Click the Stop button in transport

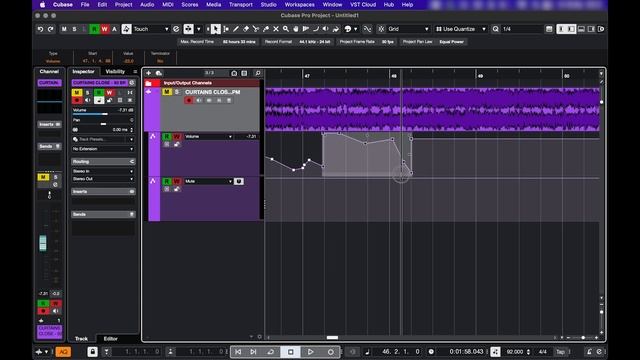click(x=291, y=351)
